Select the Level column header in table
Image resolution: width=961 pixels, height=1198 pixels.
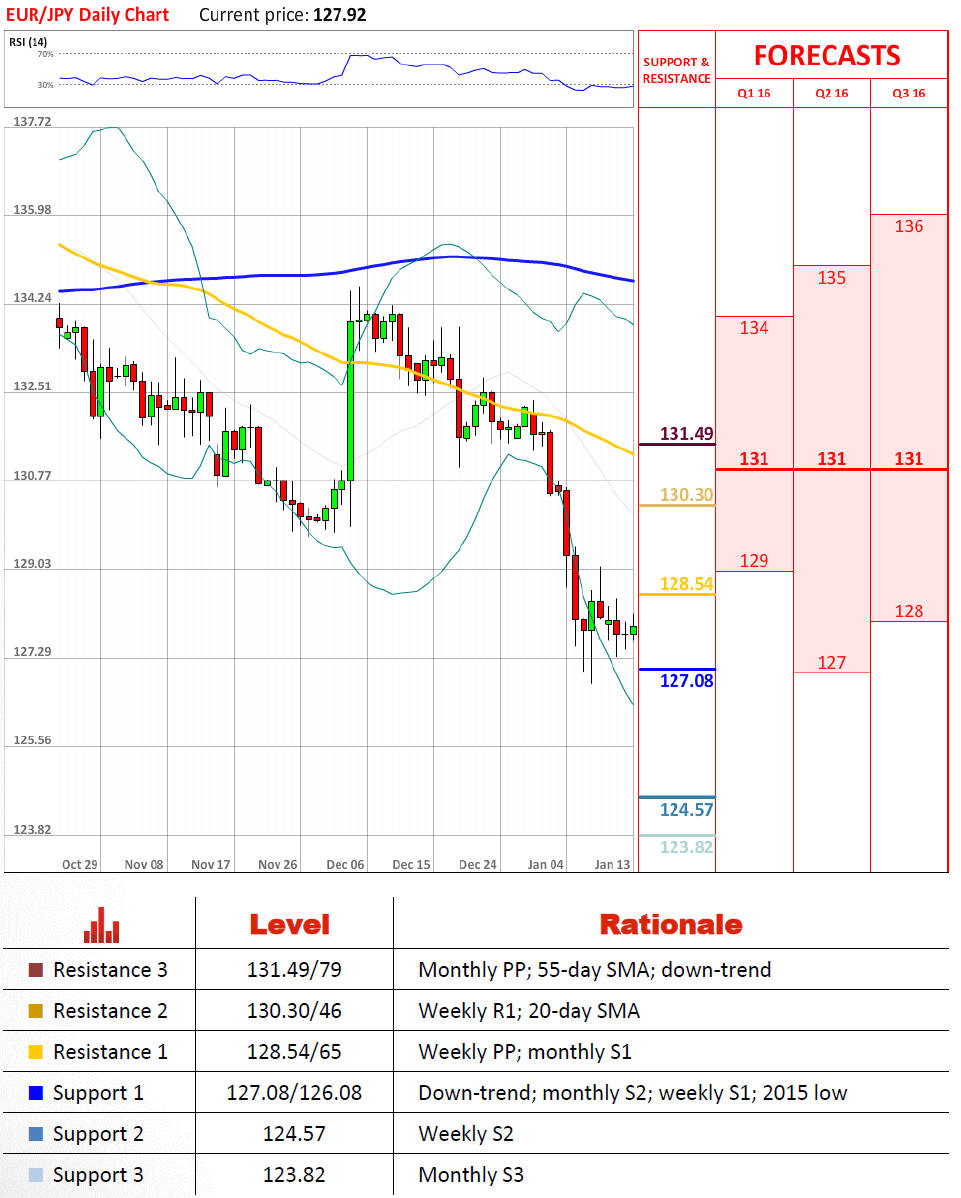pos(289,924)
